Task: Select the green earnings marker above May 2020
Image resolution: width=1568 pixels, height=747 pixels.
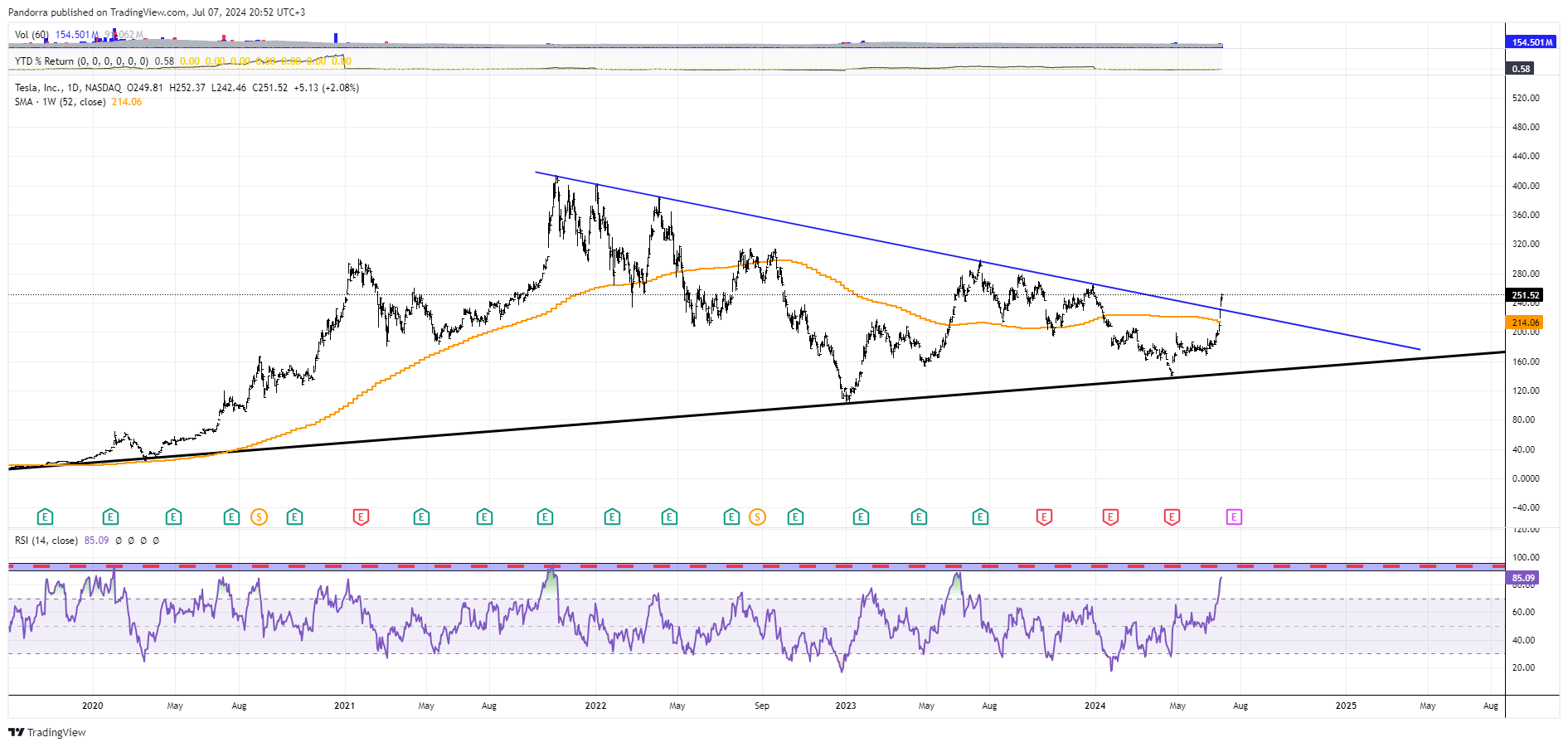Action: [x=173, y=517]
